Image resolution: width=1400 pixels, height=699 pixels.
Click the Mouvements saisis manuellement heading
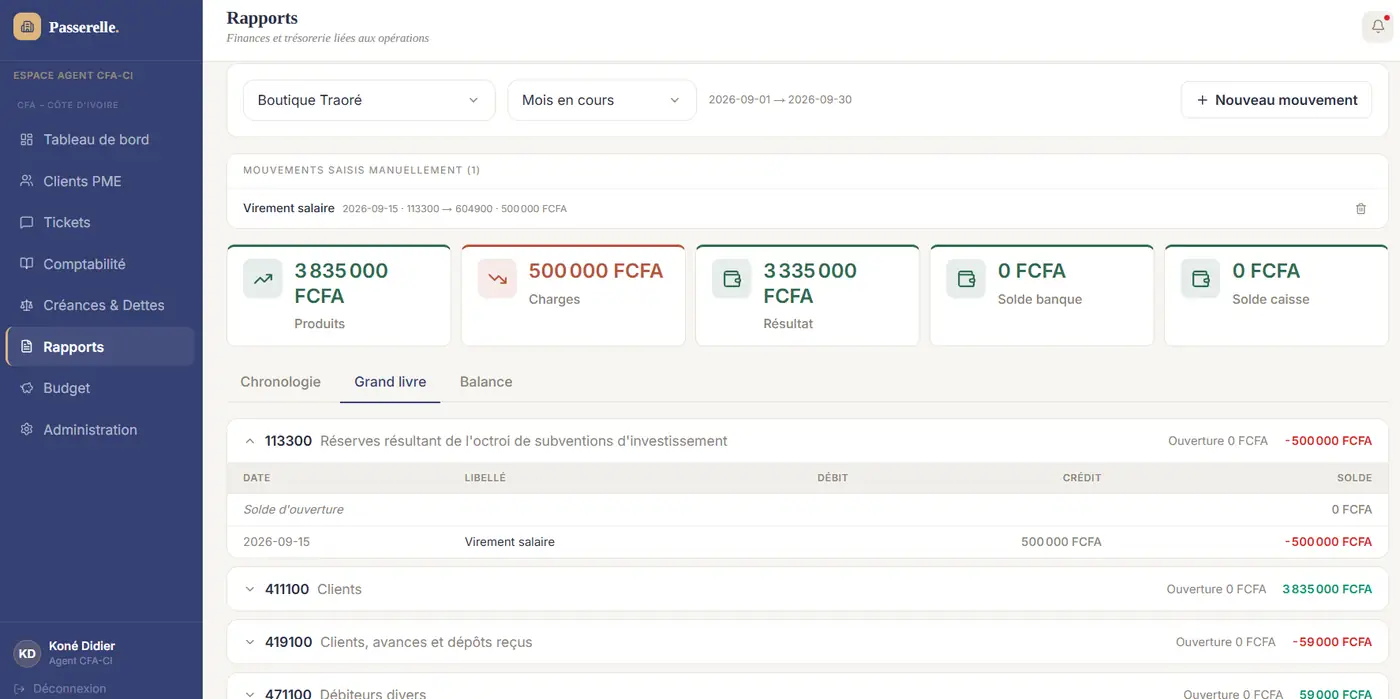361,170
